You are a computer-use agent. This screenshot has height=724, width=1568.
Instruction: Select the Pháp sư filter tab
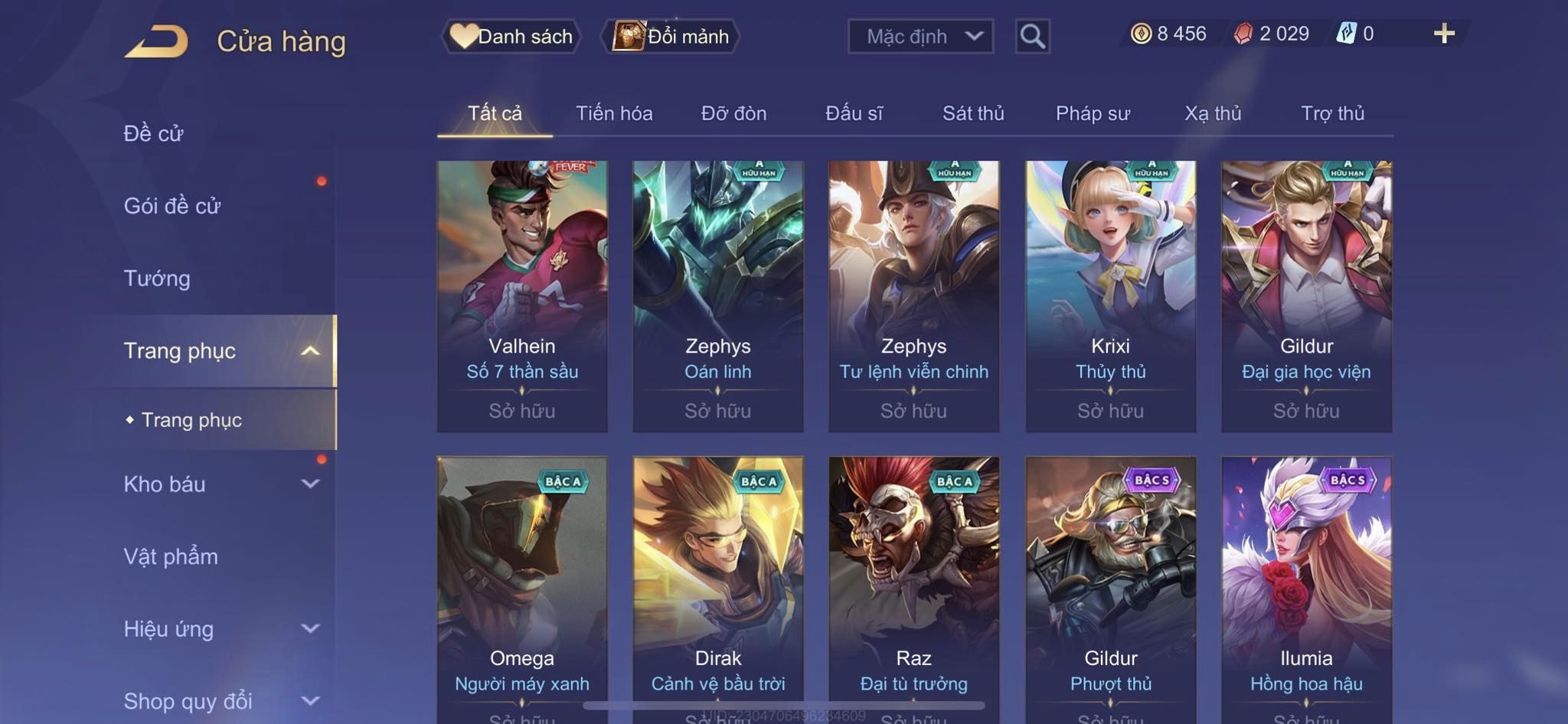(x=1093, y=113)
